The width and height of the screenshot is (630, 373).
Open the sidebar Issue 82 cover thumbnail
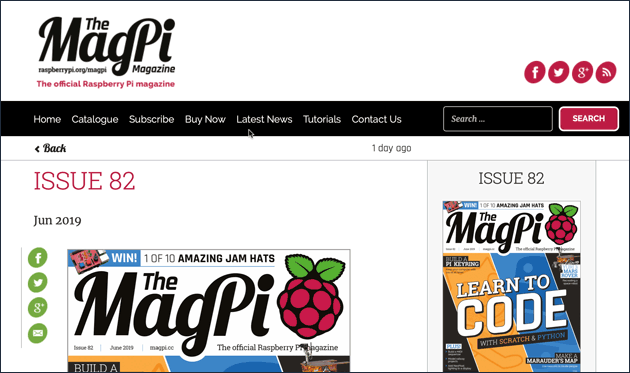click(511, 286)
